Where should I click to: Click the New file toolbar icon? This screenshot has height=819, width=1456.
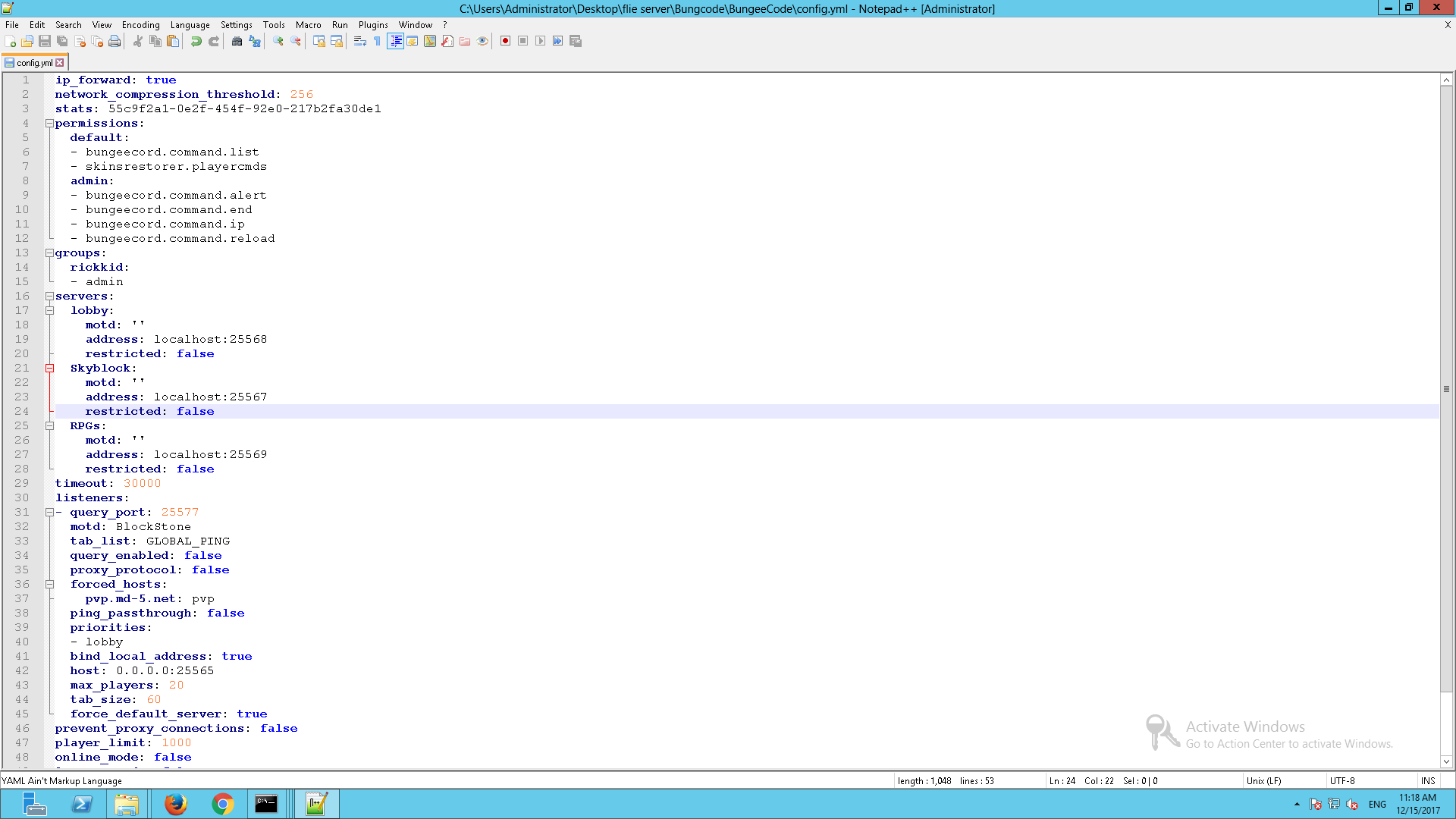pyautogui.click(x=11, y=41)
